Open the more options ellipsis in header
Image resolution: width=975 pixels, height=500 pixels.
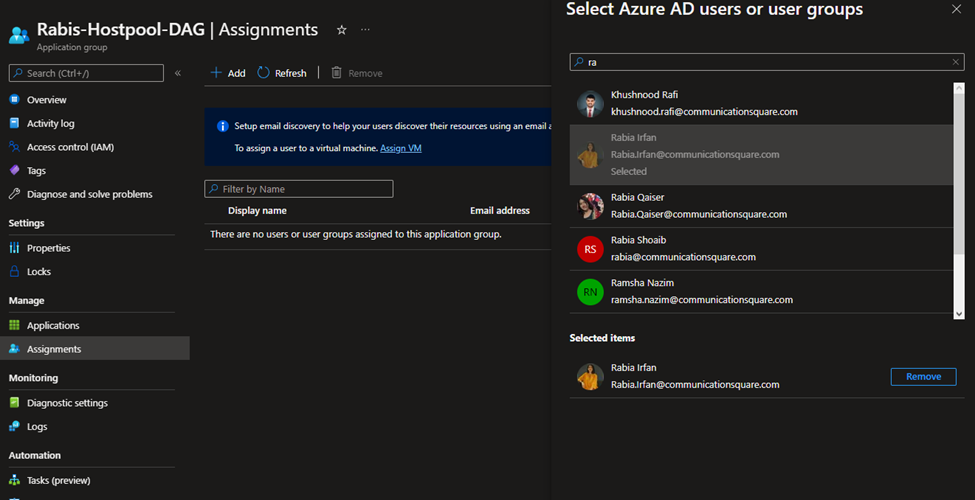click(x=365, y=30)
